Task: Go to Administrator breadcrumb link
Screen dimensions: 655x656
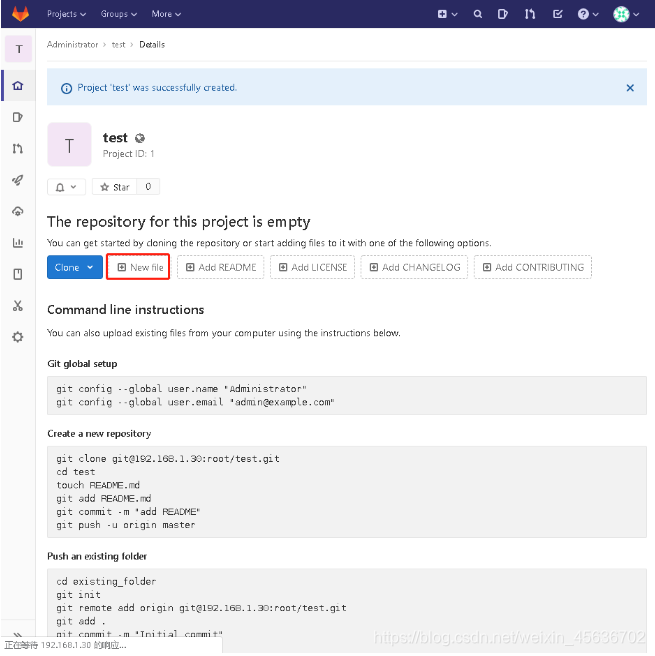Action: (x=72, y=44)
